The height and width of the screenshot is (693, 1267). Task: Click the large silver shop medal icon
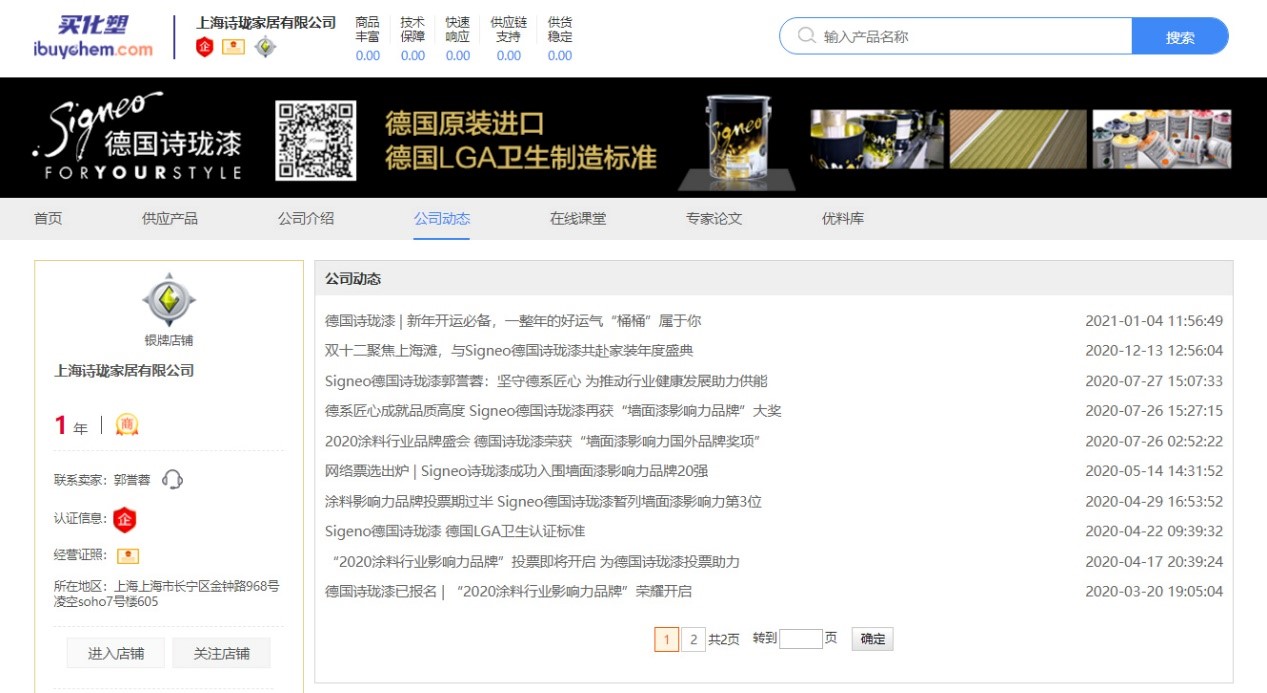169,300
